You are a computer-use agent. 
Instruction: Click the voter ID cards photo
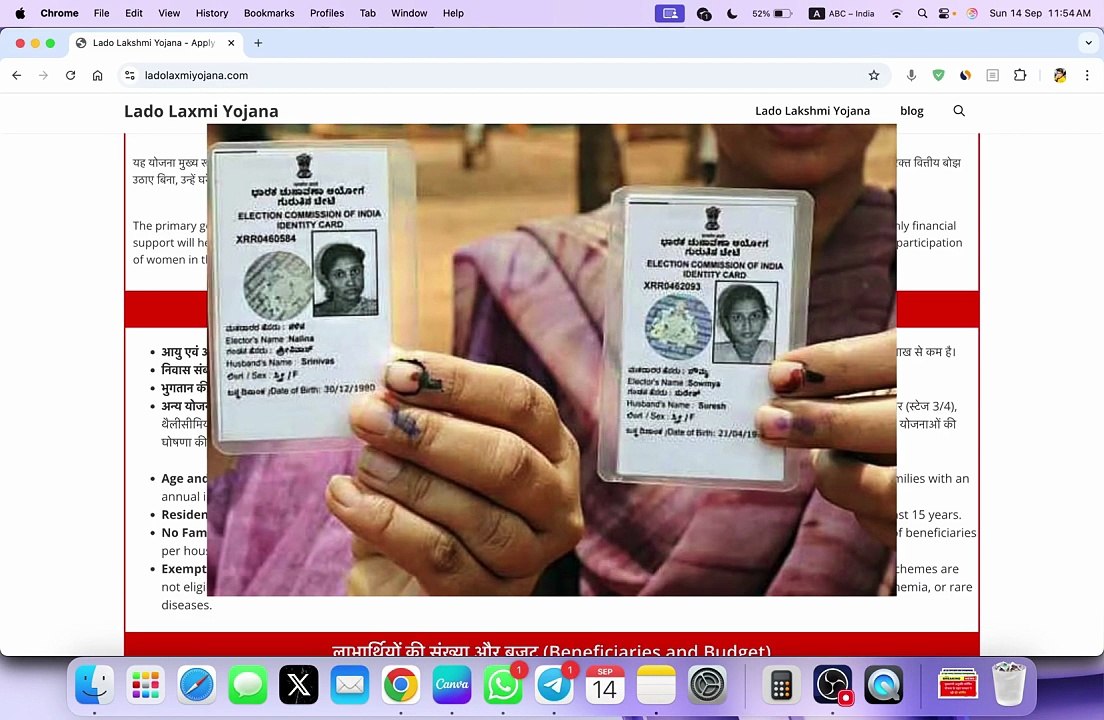551,360
